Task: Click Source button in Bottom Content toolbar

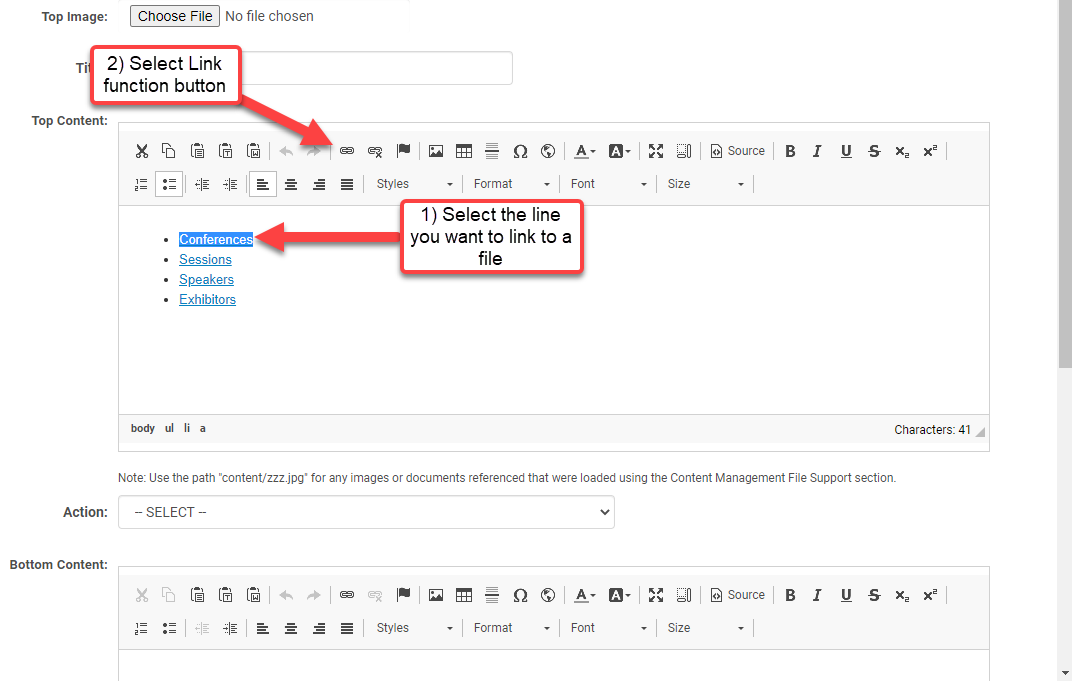Action: (x=738, y=595)
